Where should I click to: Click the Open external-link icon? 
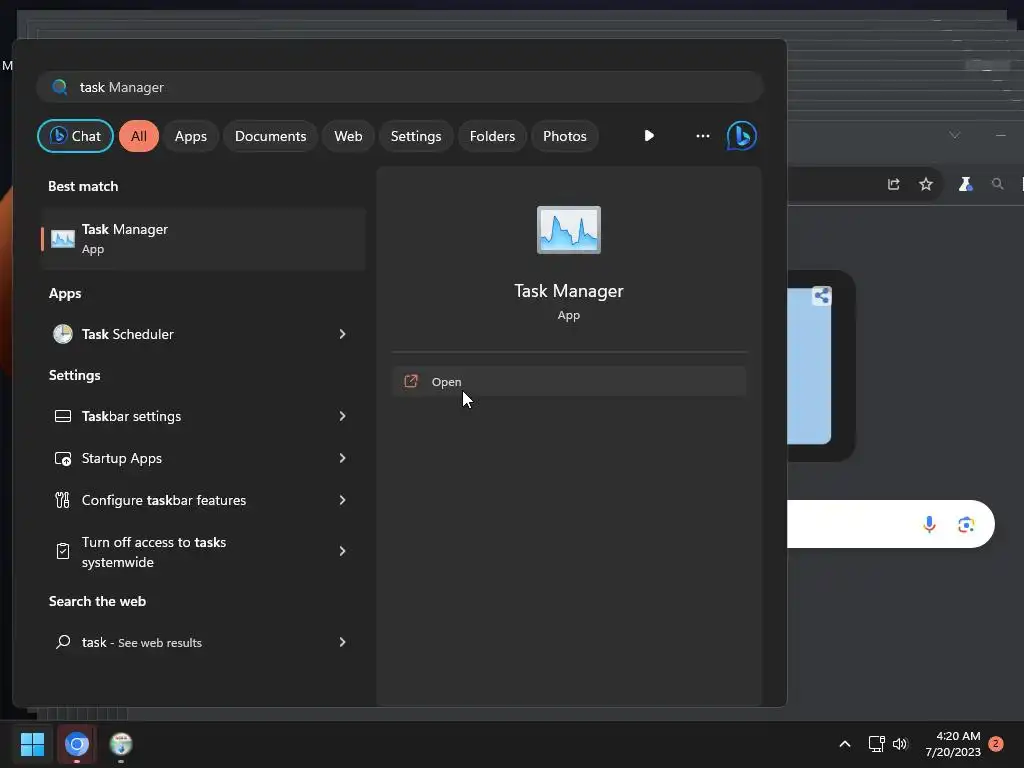(x=411, y=381)
